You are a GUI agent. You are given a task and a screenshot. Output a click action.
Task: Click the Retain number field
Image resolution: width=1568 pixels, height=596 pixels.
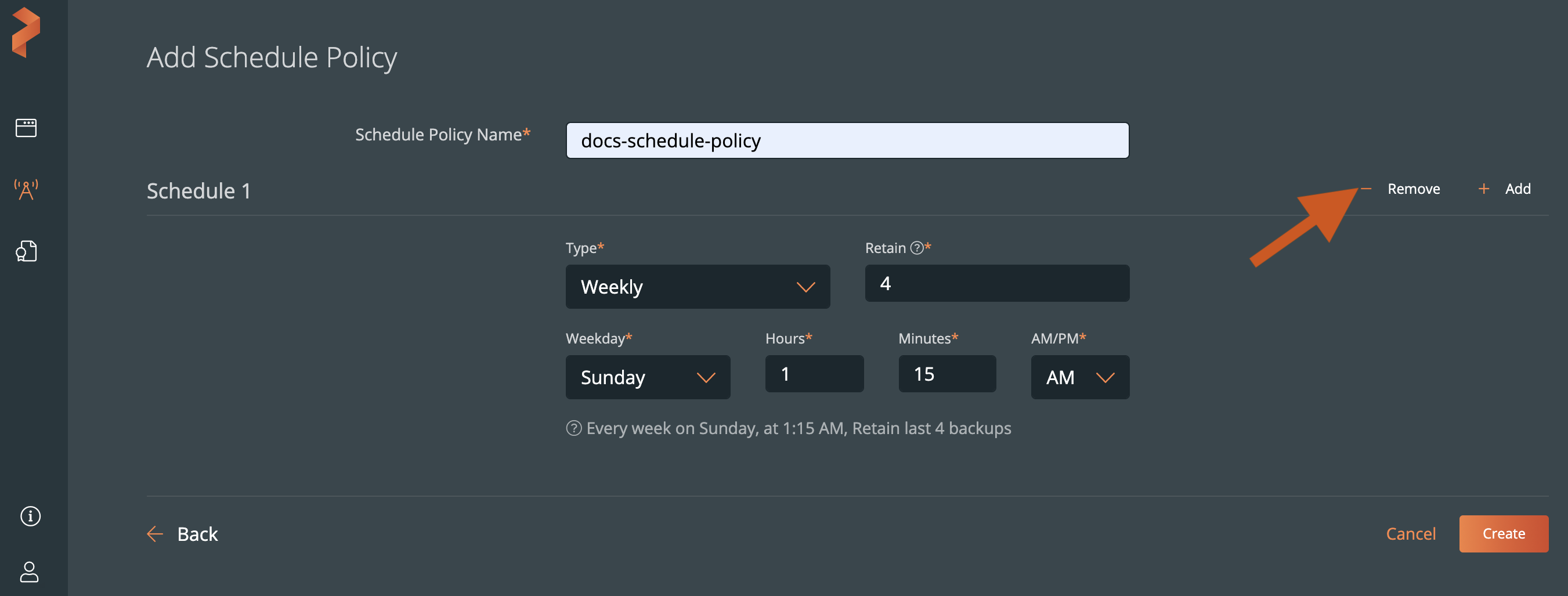pos(996,283)
